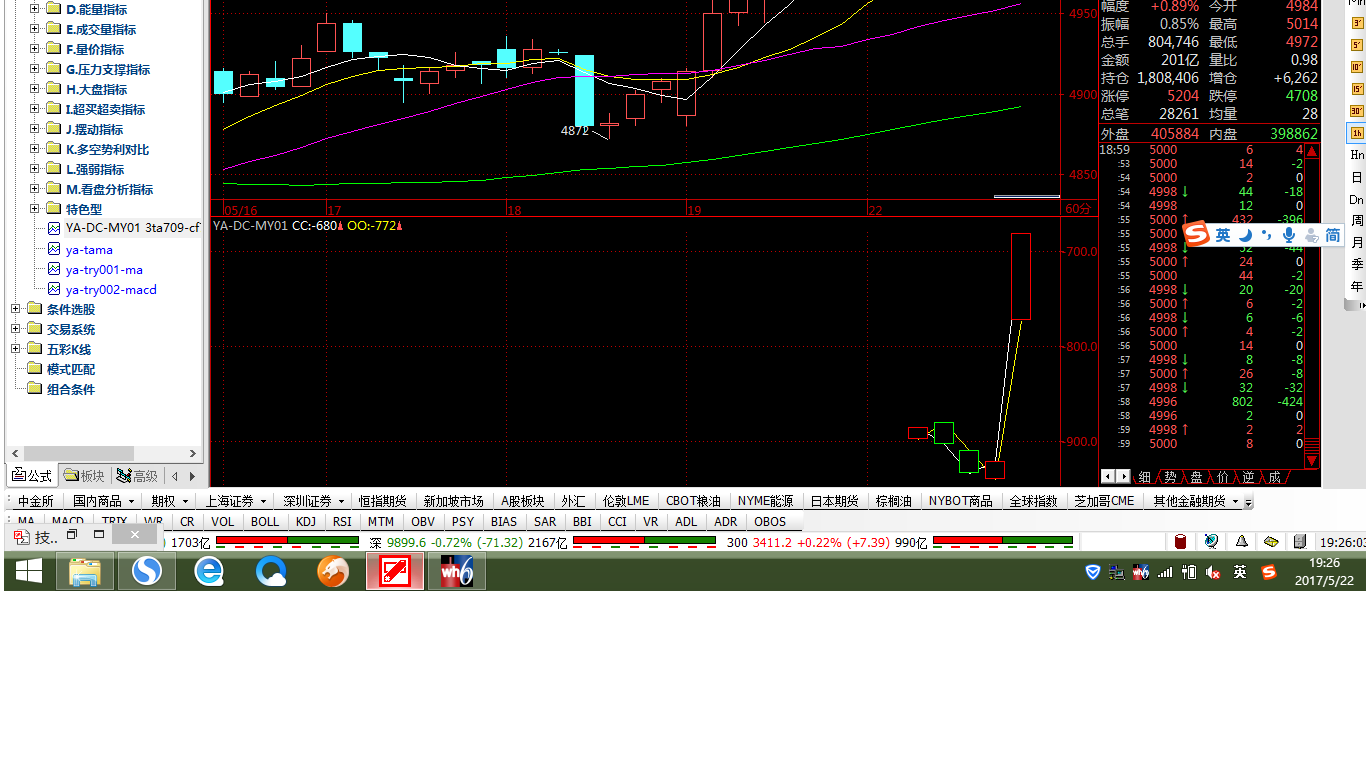Toggle Sogou simplified/traditional (简)

[1333, 235]
